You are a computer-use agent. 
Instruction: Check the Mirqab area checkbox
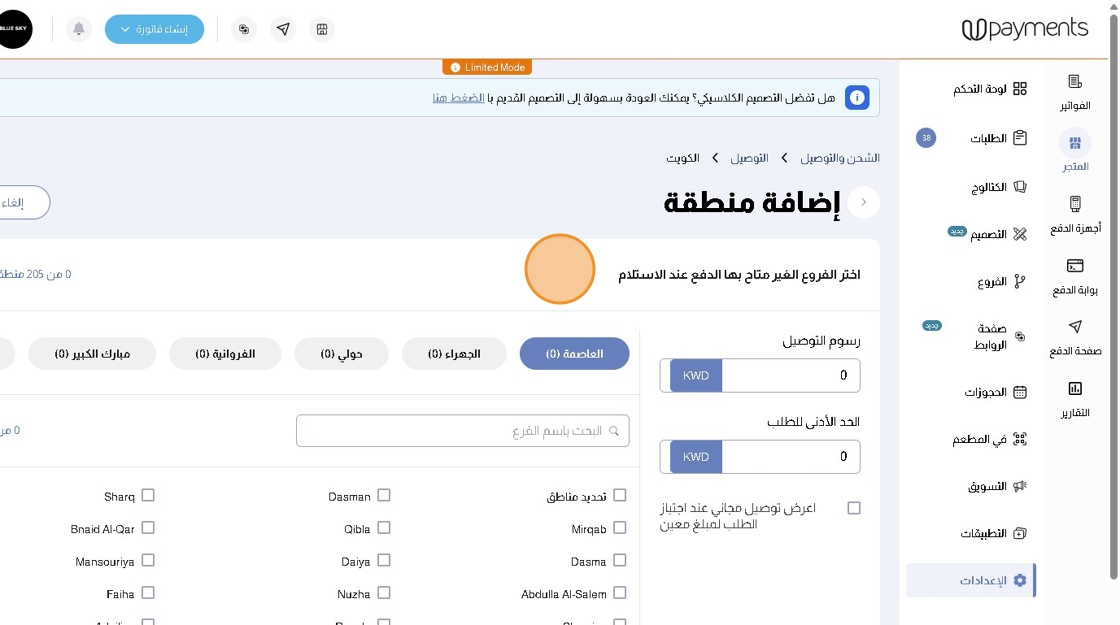click(619, 528)
